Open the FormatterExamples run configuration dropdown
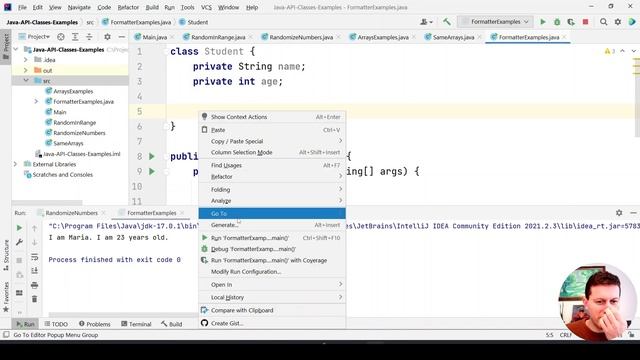 (496, 22)
